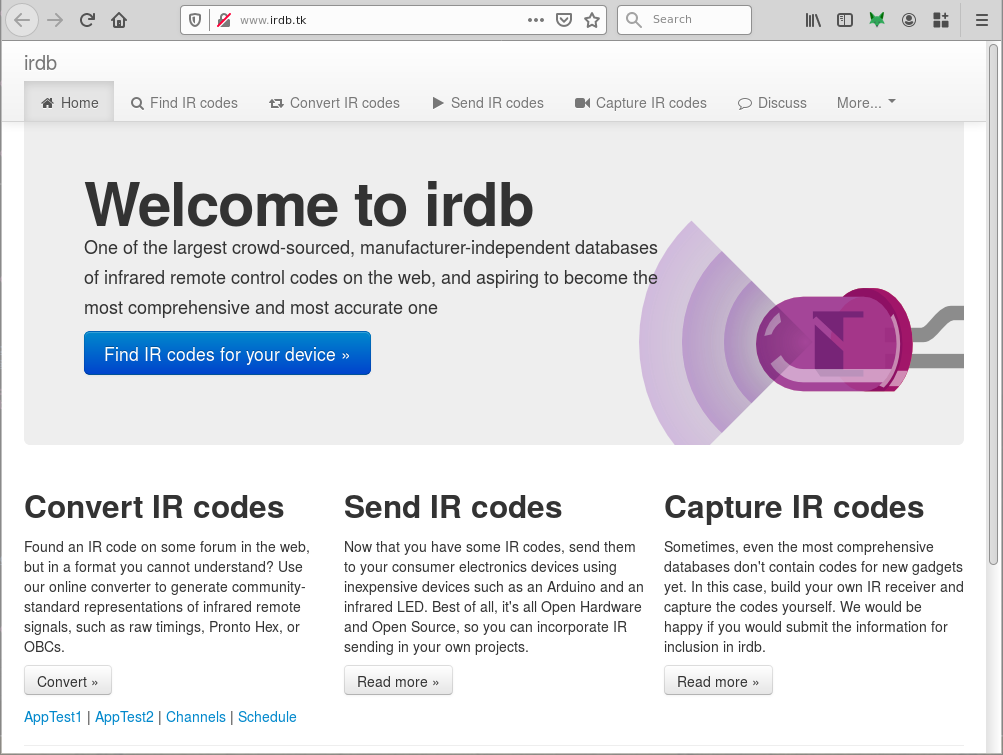Image resolution: width=1003 pixels, height=755 pixels.
Task: Open the Pocket save icon
Action: point(564,20)
